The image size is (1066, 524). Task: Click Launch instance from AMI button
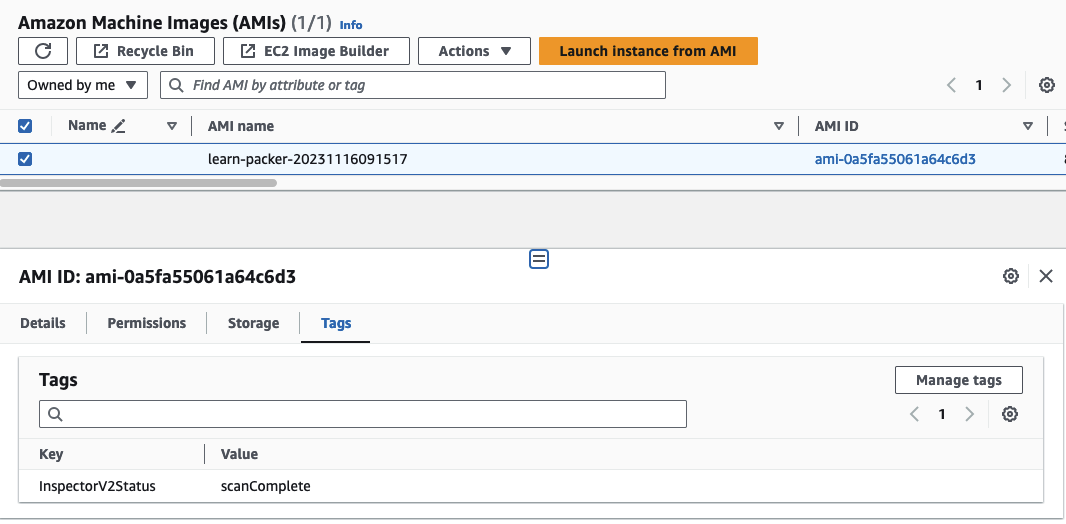pyautogui.click(x=647, y=51)
